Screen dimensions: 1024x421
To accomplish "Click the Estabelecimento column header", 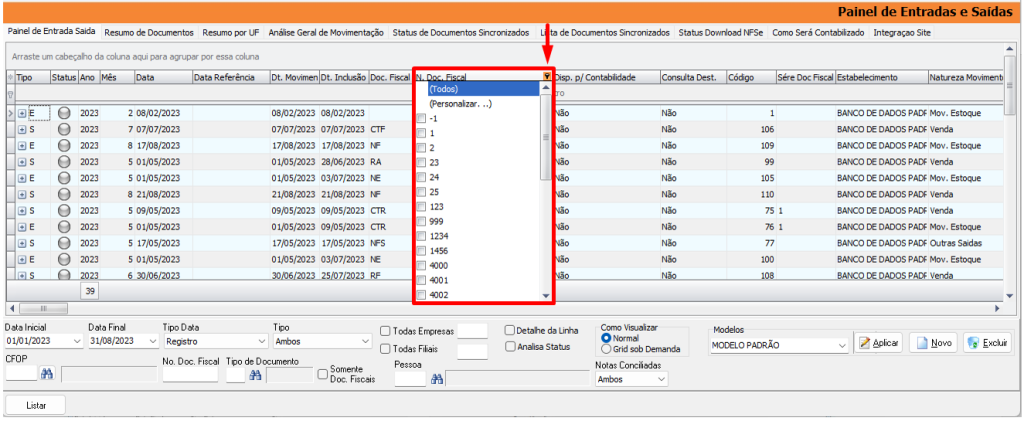I will click(881, 77).
